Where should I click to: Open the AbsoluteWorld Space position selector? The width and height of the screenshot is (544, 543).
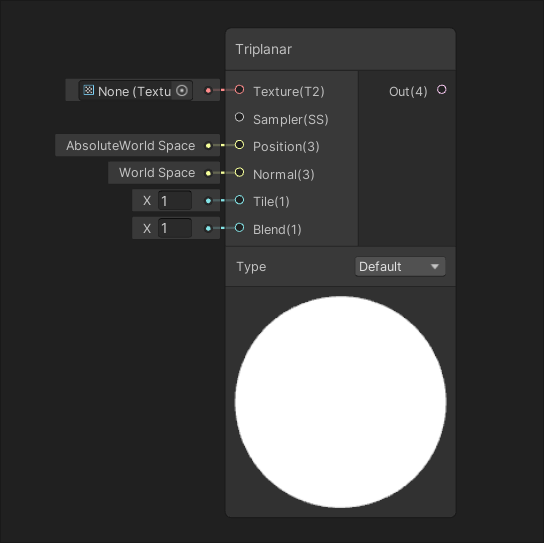[x=130, y=145]
